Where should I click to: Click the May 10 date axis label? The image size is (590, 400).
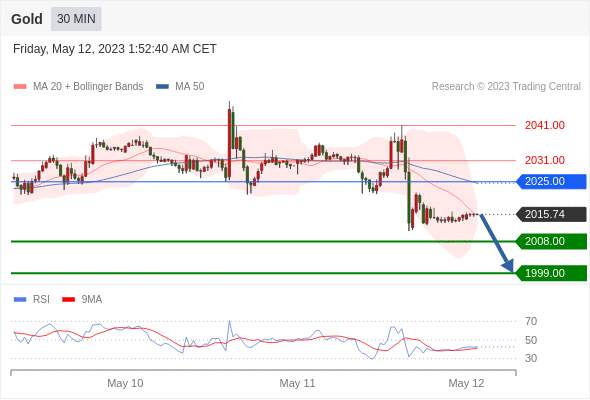(x=125, y=383)
